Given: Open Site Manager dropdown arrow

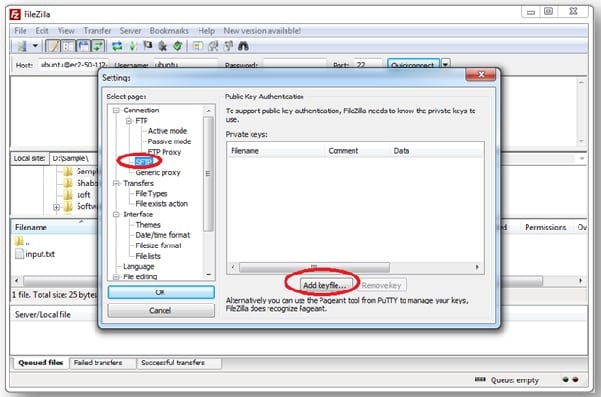Looking at the screenshot, I should (x=35, y=46).
